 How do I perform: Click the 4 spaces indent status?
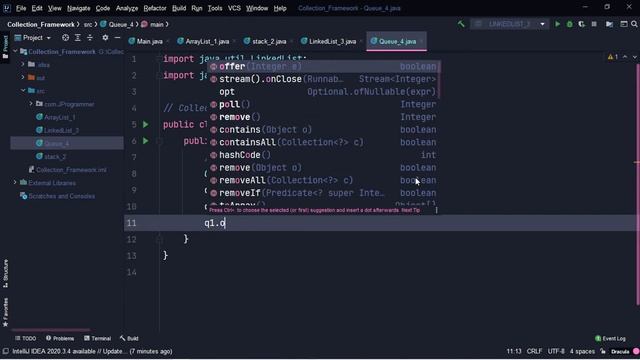click(582, 351)
